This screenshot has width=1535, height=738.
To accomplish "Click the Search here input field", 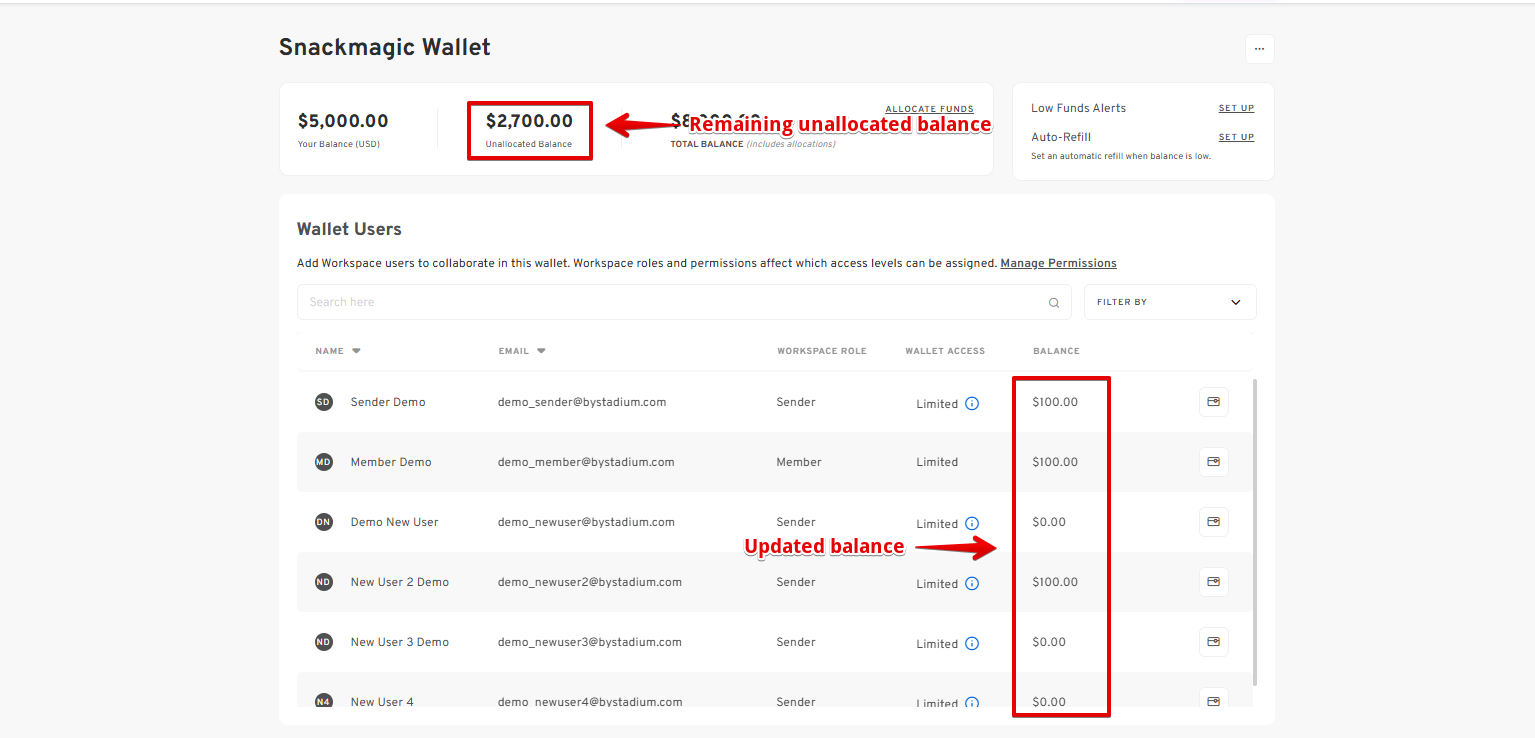I will click(x=670, y=302).
